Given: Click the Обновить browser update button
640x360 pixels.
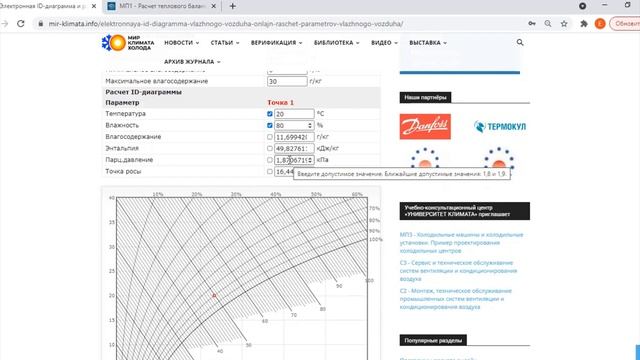Looking at the screenshot, I should (625, 24).
